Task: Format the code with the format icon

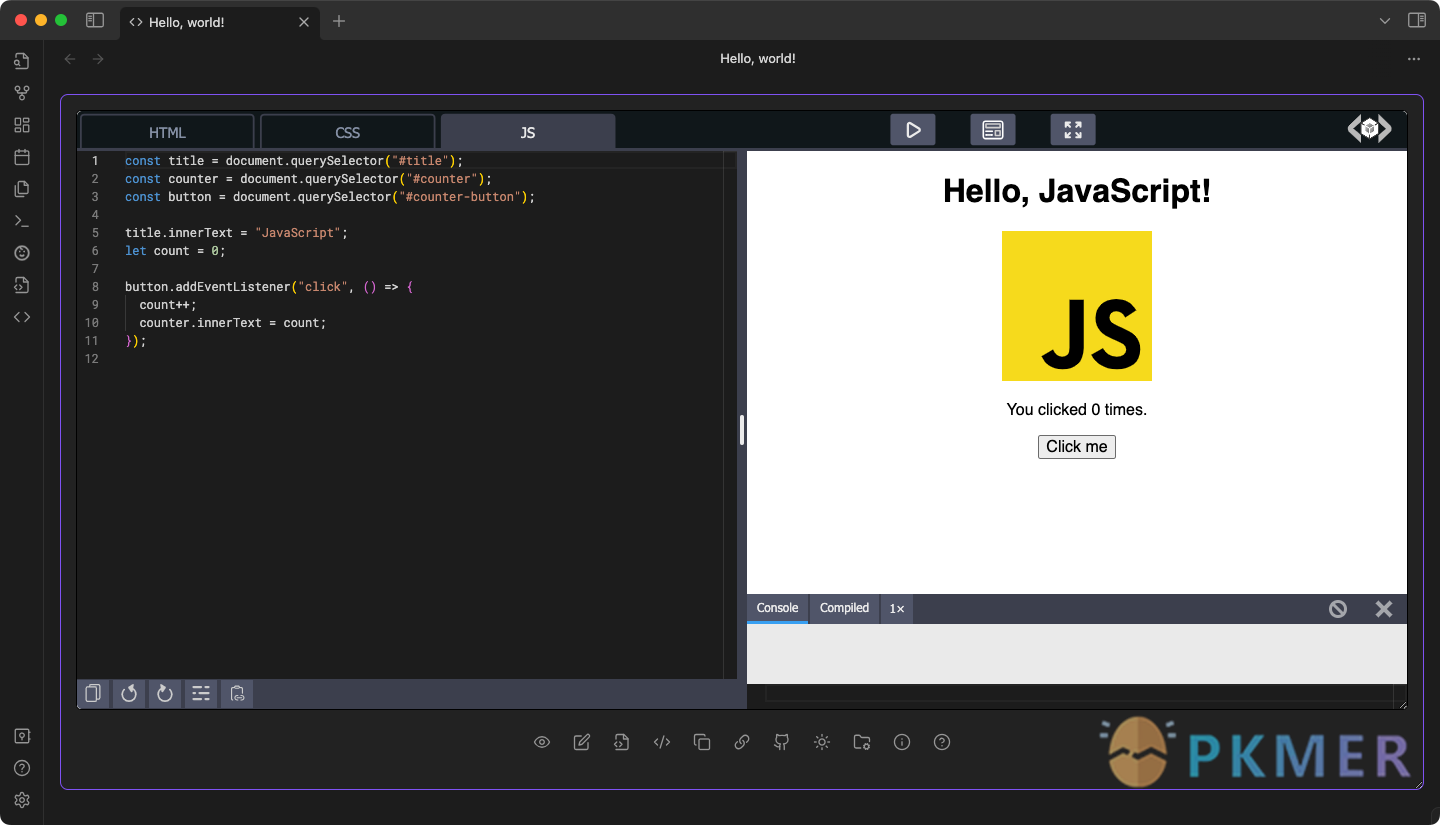Action: coord(201,693)
